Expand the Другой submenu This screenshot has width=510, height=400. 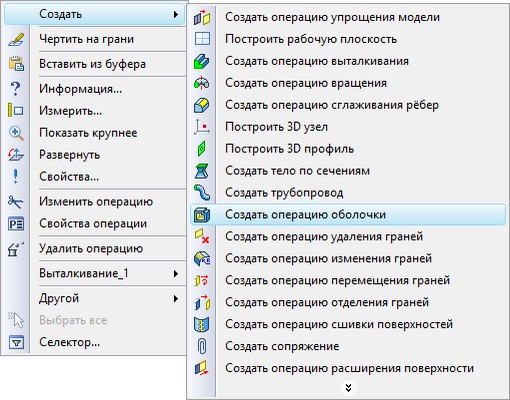pyautogui.click(x=176, y=298)
